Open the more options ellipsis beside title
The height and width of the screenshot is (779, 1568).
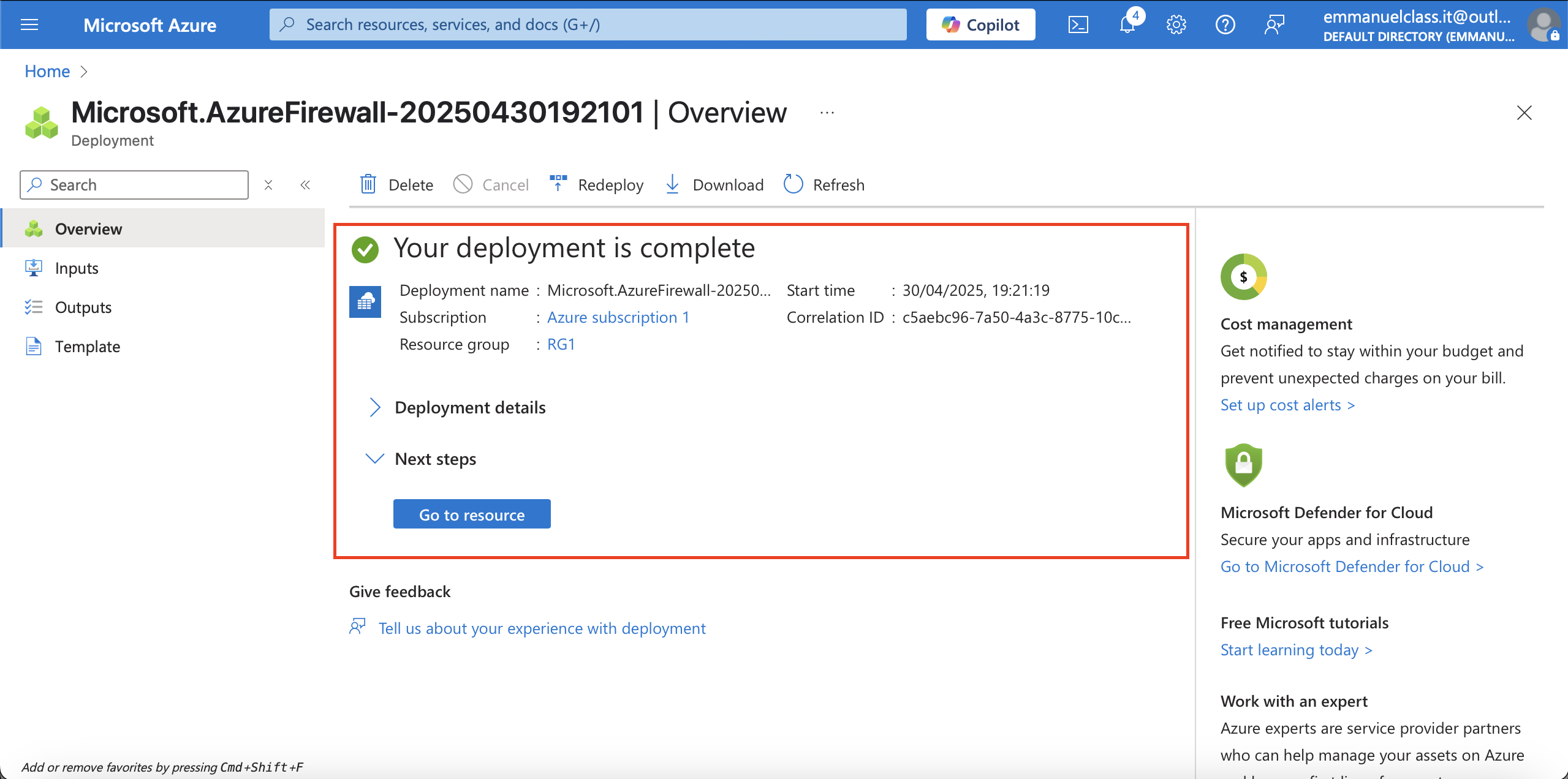[827, 113]
